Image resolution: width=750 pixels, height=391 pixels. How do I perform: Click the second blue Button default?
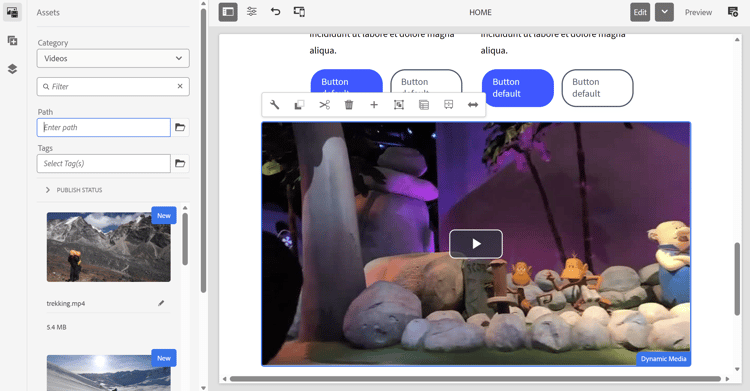(518, 88)
